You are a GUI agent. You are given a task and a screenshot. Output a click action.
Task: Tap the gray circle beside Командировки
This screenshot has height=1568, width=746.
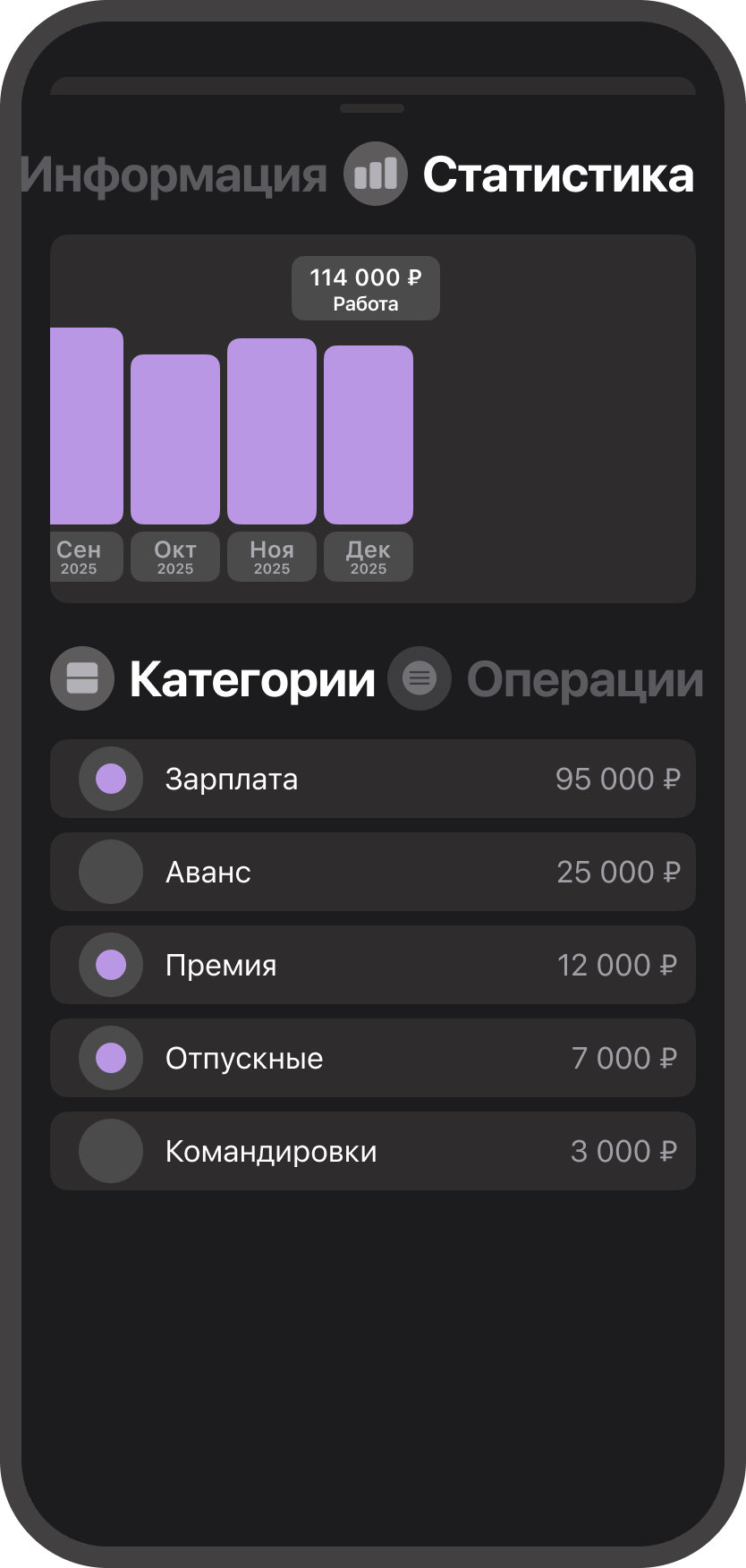[x=110, y=1151]
